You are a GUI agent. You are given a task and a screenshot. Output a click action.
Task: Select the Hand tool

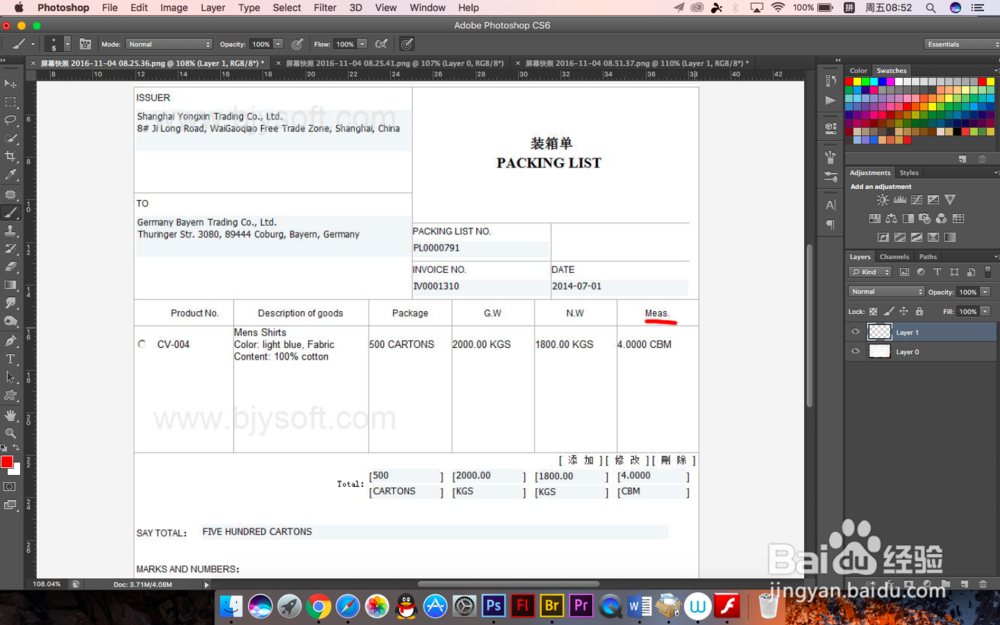(10, 415)
